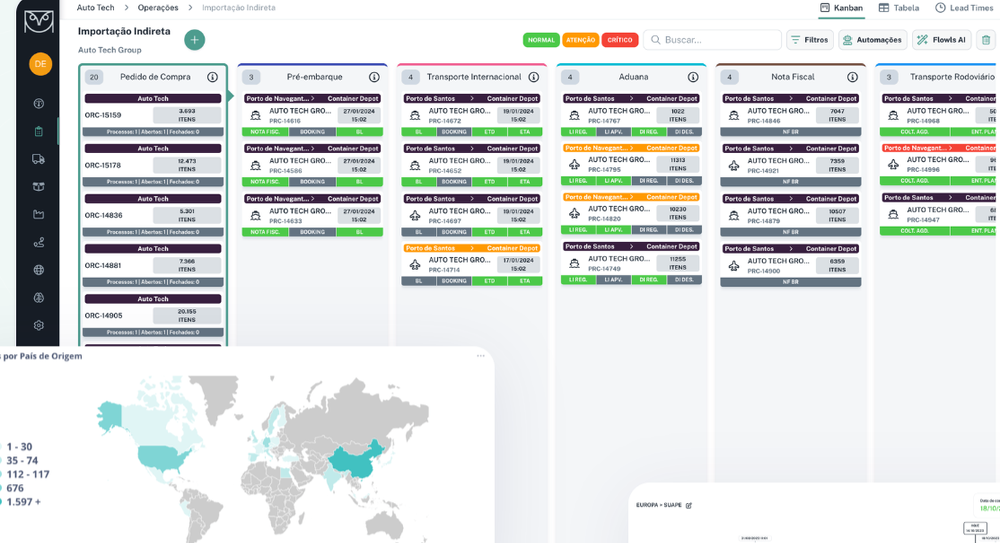Open process card PRC-14586
Image resolution: width=1000 pixels, height=543 pixels.
[x=312, y=165]
